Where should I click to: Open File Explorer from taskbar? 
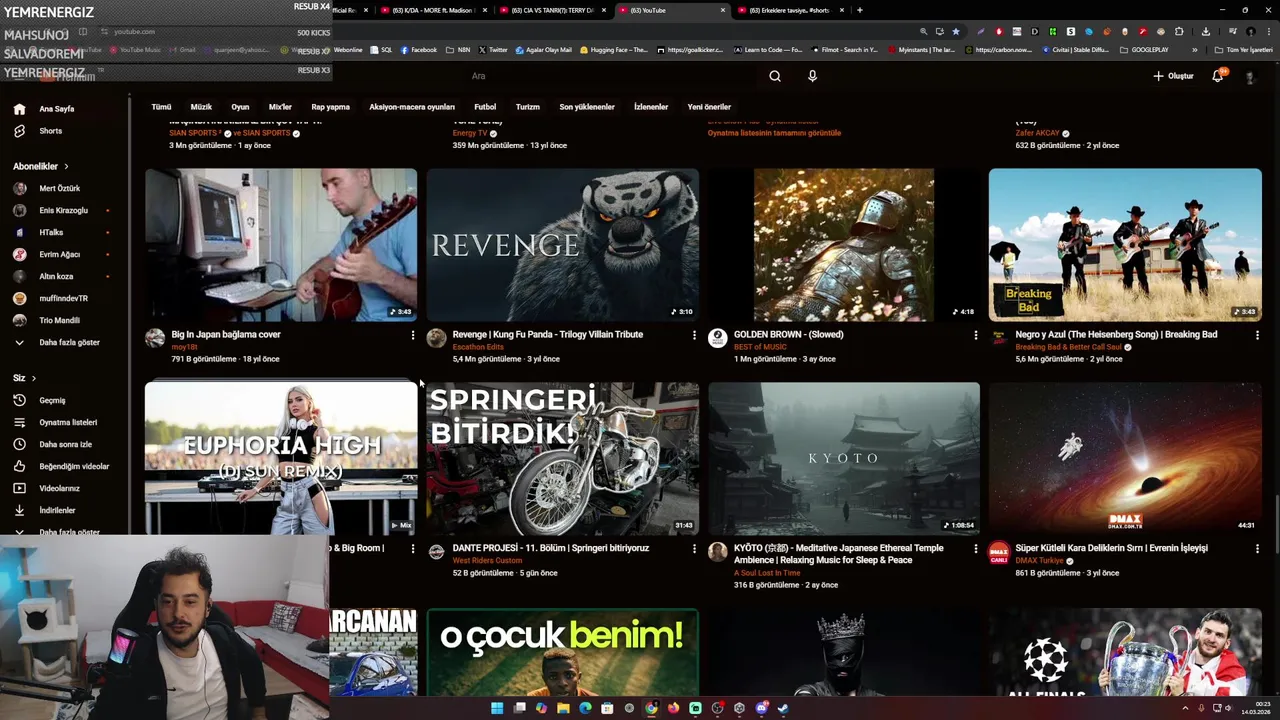[563, 708]
